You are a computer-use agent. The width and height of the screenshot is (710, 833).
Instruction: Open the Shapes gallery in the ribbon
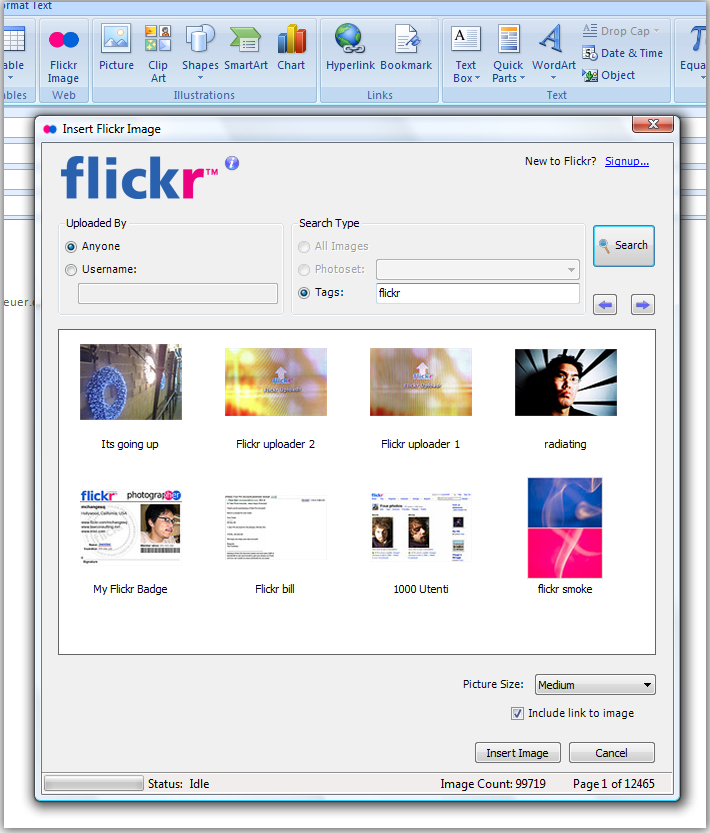[x=200, y=53]
